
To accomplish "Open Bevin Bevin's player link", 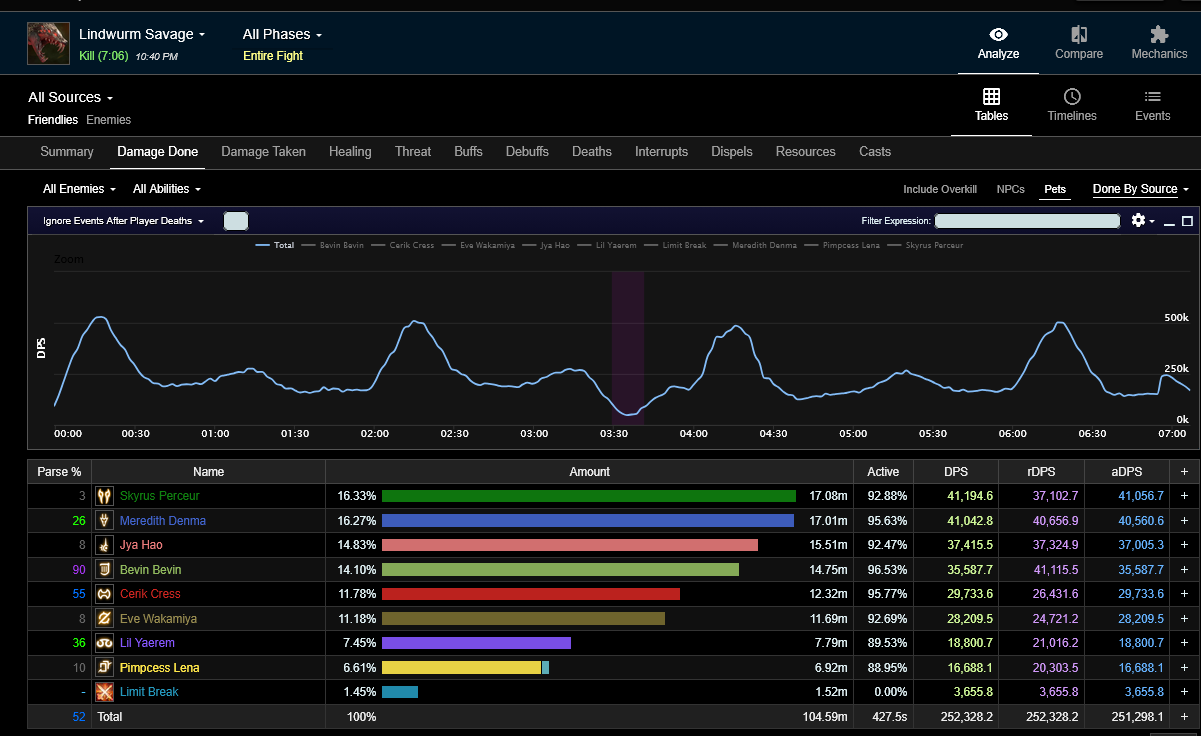I will pyautogui.click(x=150, y=570).
